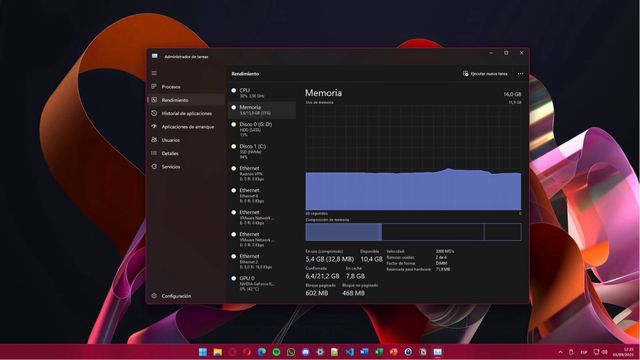
Task: Click the 10,4 GB available value
Action: point(371,259)
